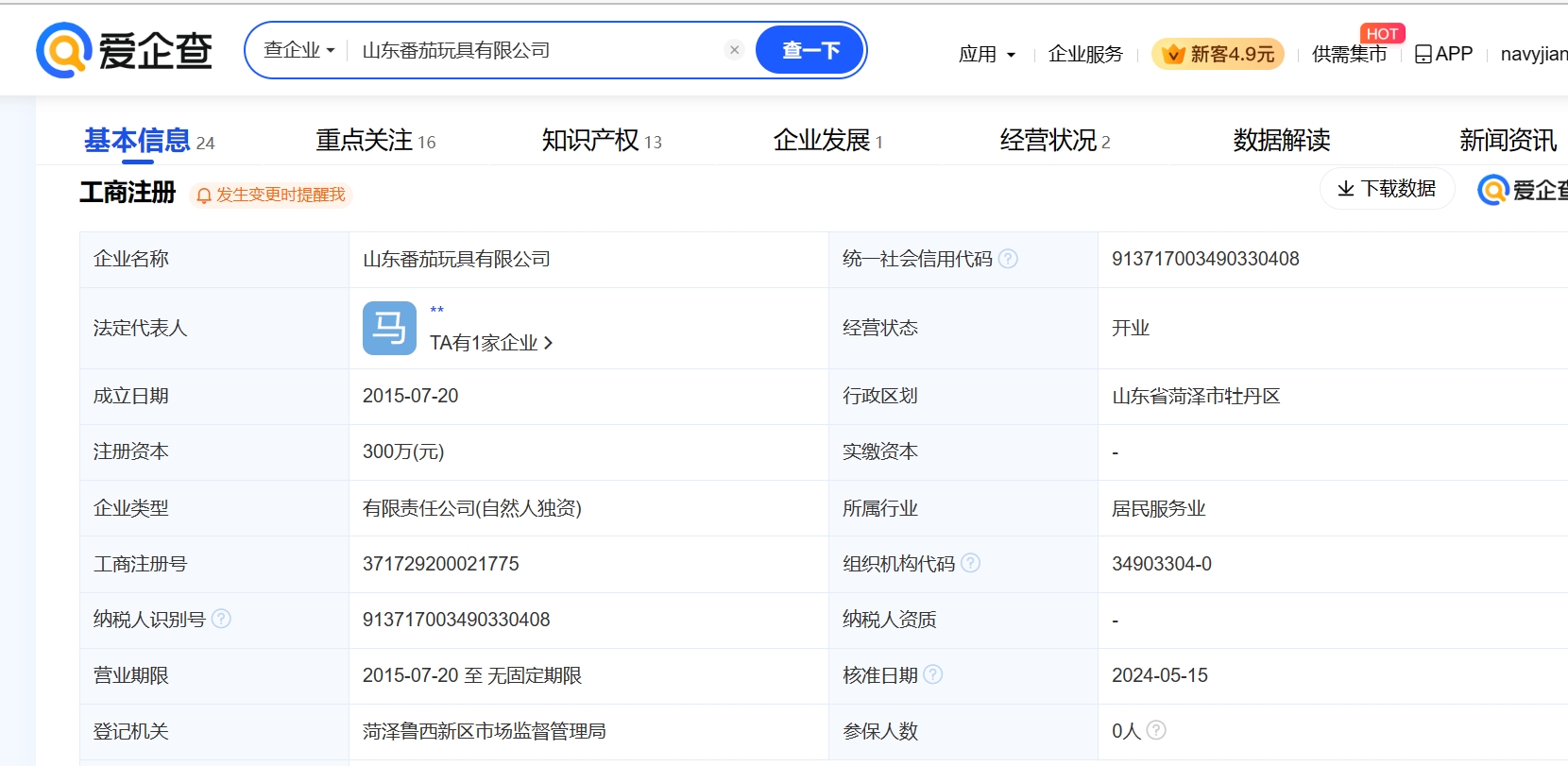This screenshot has height=766, width=1568.
Task: Click help icon beside 核准日期
Action: (x=932, y=674)
